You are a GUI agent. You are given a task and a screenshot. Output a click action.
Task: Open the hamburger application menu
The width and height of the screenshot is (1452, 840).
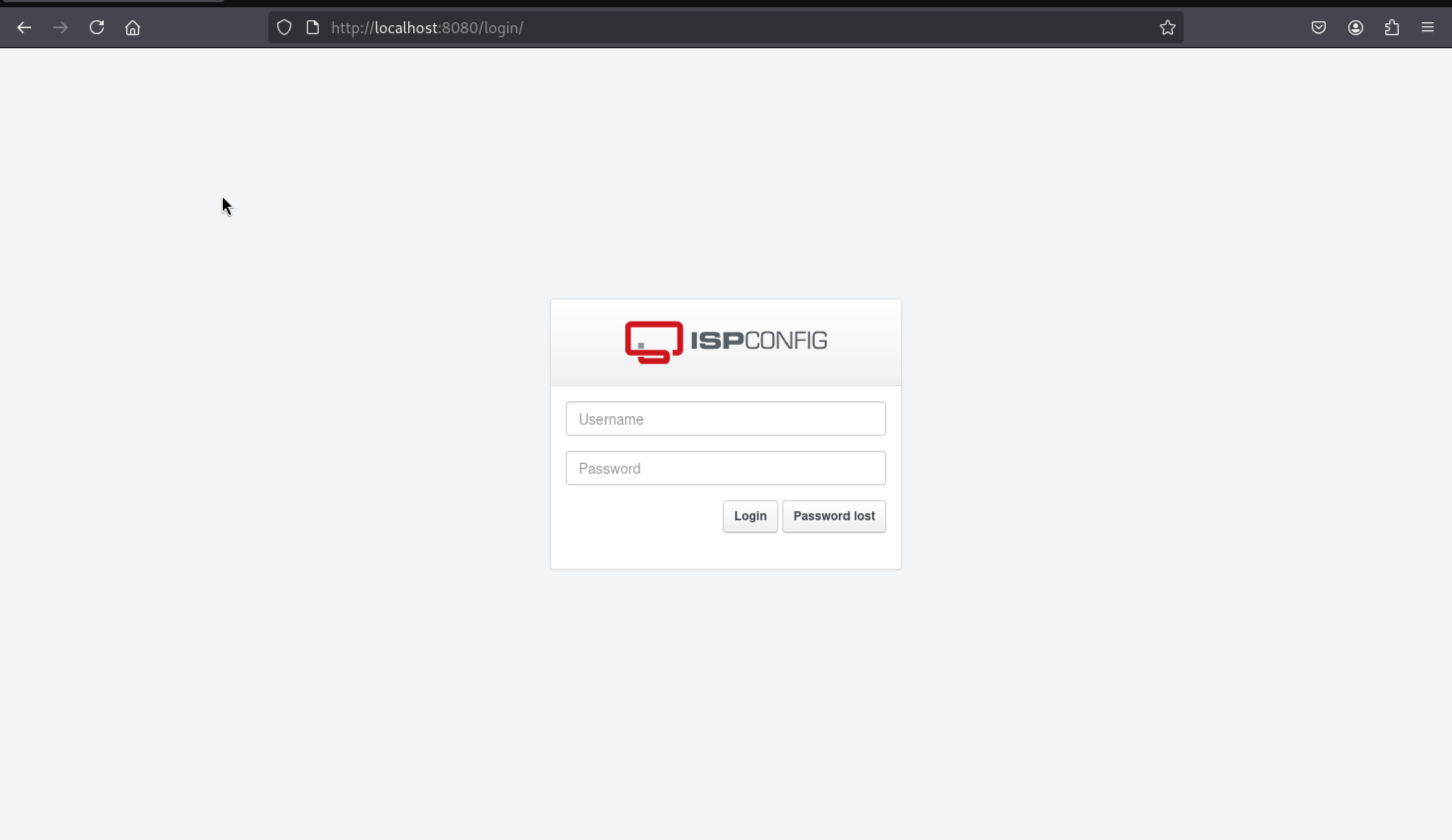[1428, 28]
